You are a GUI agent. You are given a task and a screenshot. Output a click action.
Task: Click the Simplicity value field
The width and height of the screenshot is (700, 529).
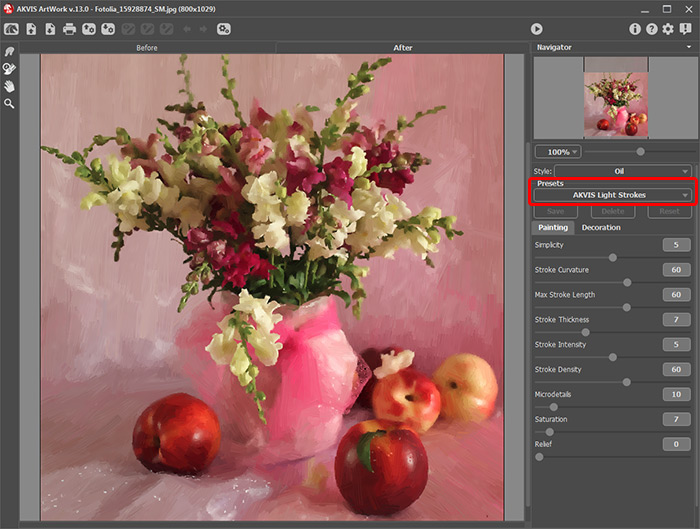[x=676, y=245]
